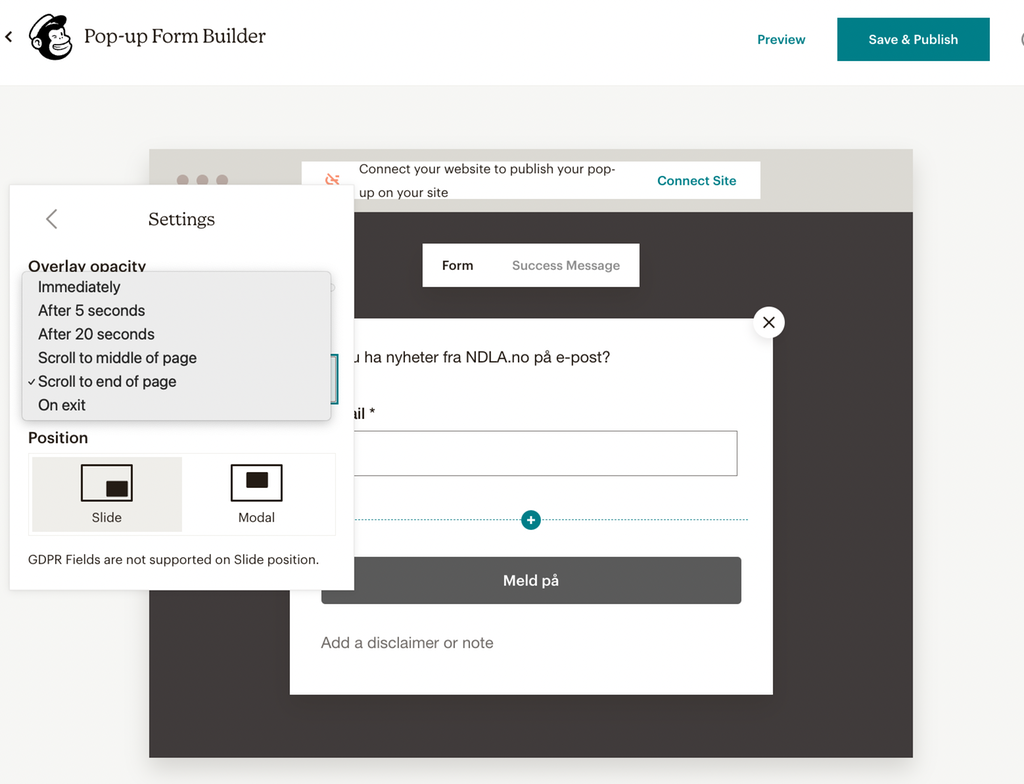Screen dimensions: 1024x784
Task: Select Scroll to middle of page
Action: tap(117, 358)
